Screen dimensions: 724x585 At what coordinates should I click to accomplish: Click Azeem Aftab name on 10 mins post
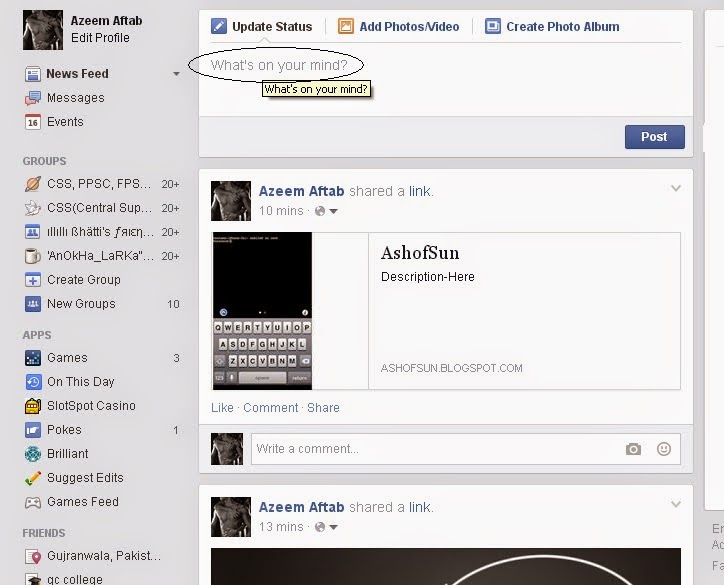click(302, 191)
